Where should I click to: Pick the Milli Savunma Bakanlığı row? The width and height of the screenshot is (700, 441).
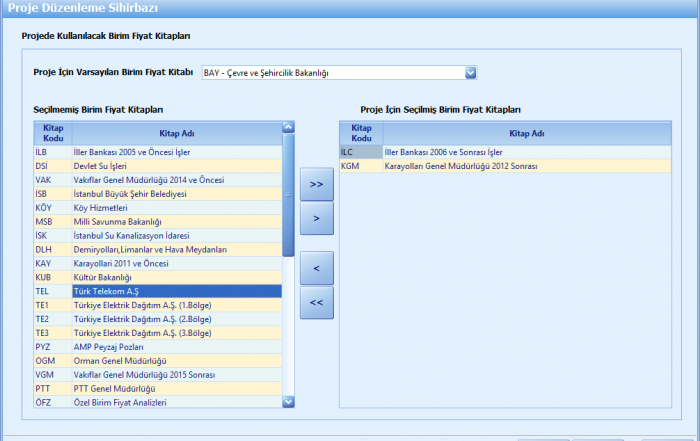coord(176,221)
